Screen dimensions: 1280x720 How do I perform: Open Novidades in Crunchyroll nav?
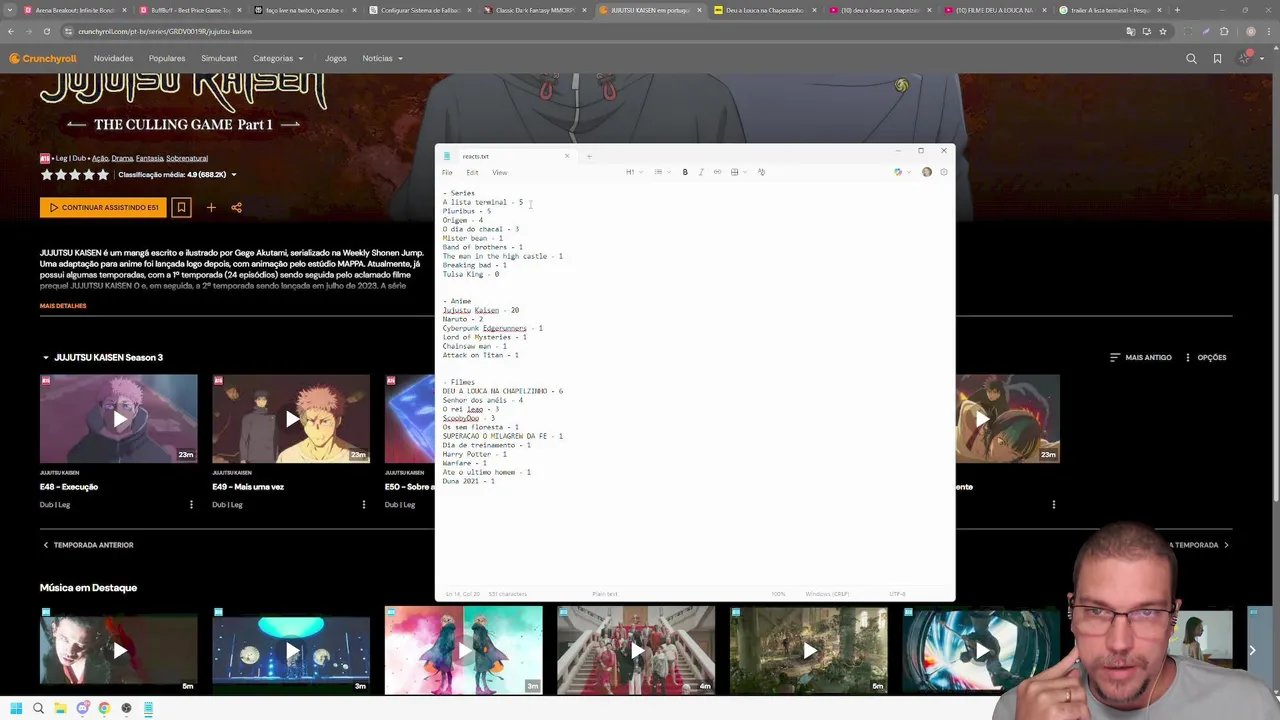click(x=113, y=58)
